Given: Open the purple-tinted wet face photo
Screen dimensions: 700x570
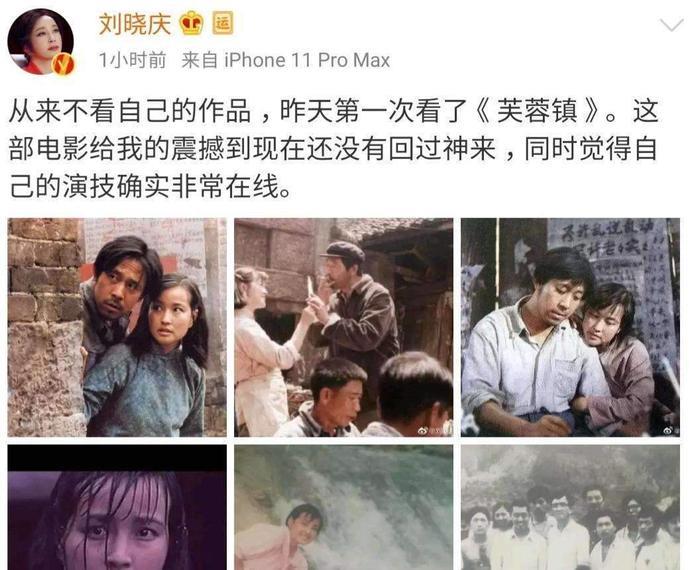Looking at the screenshot, I should [x=117, y=507].
